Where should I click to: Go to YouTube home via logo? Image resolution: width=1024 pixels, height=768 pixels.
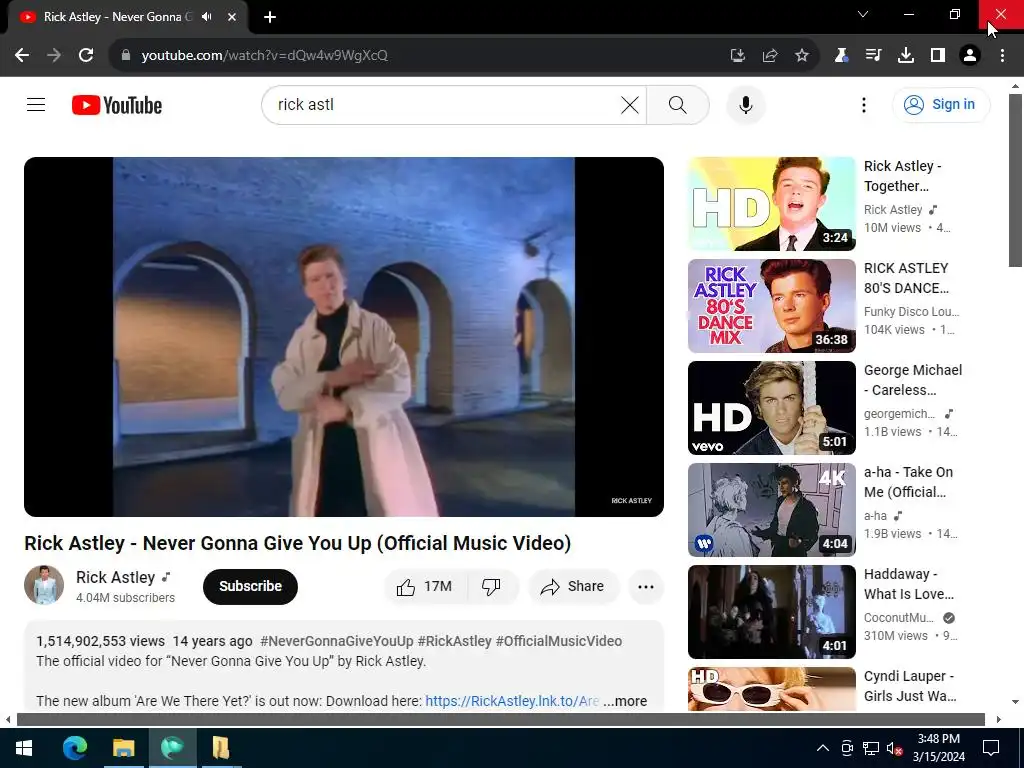[x=117, y=105]
